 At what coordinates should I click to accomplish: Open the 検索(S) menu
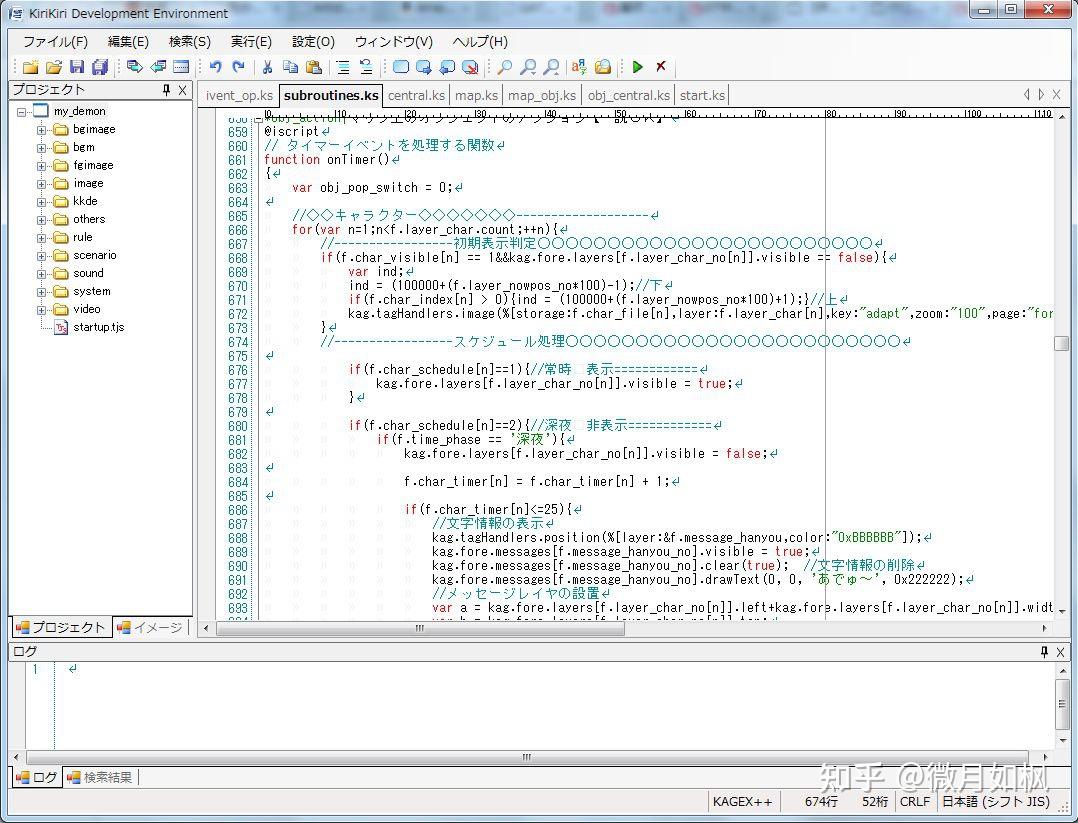tap(189, 41)
